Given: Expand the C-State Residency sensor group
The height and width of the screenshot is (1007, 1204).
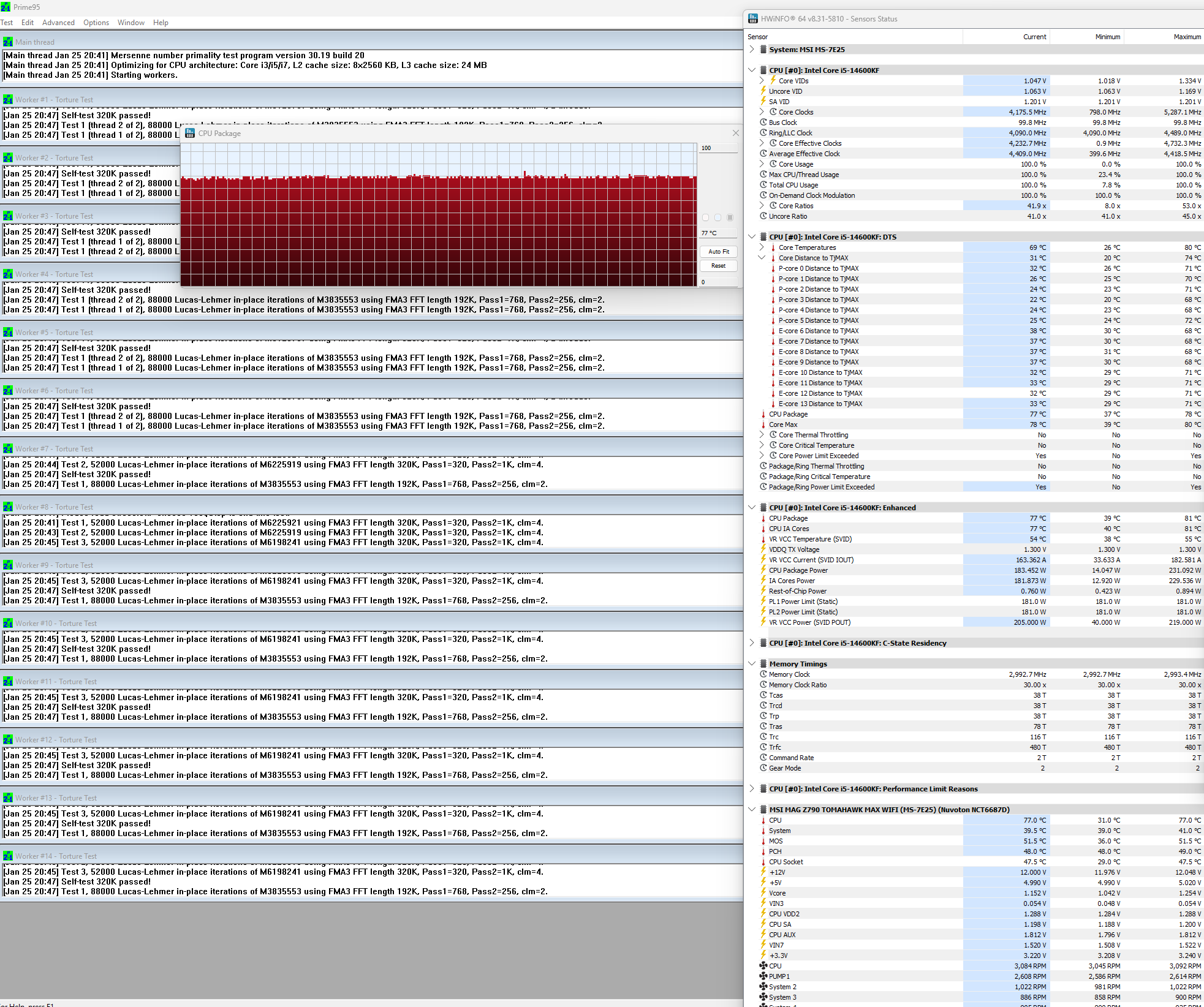Looking at the screenshot, I should [752, 643].
